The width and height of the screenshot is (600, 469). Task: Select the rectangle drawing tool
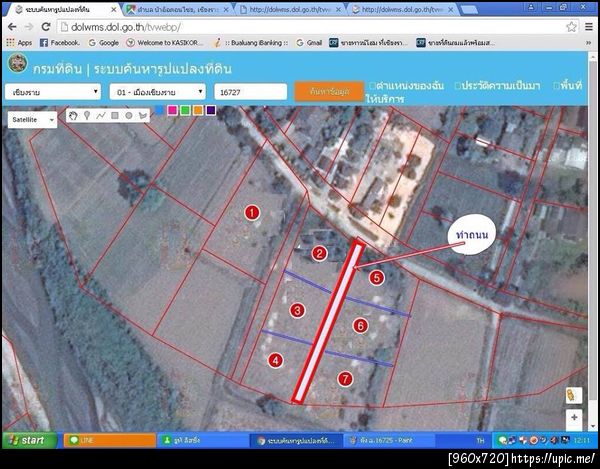click(x=115, y=116)
